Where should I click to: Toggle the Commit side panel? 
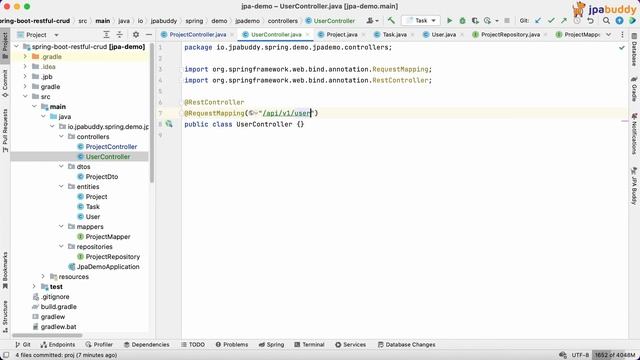(x=5, y=83)
